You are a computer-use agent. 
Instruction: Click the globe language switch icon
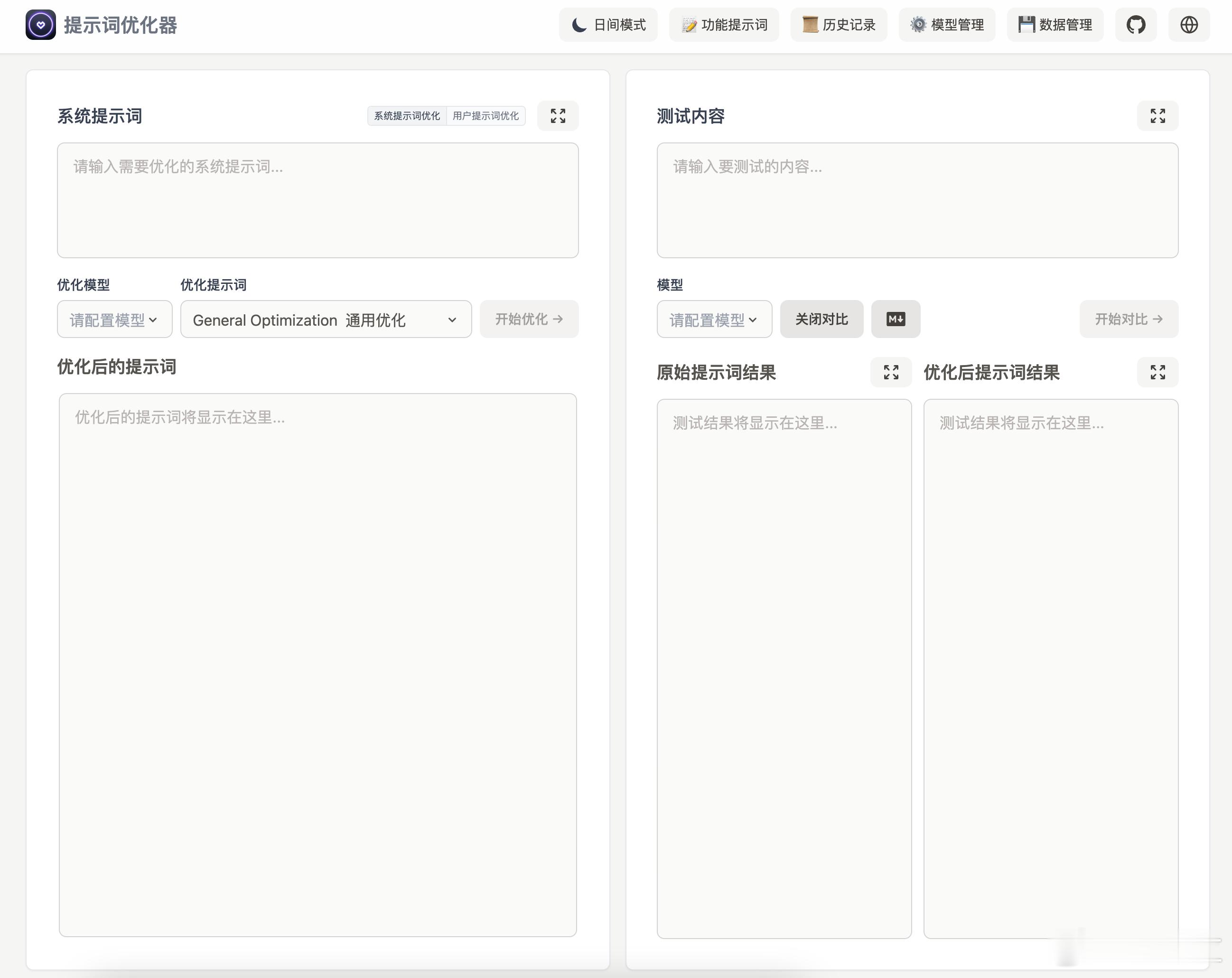point(1188,25)
